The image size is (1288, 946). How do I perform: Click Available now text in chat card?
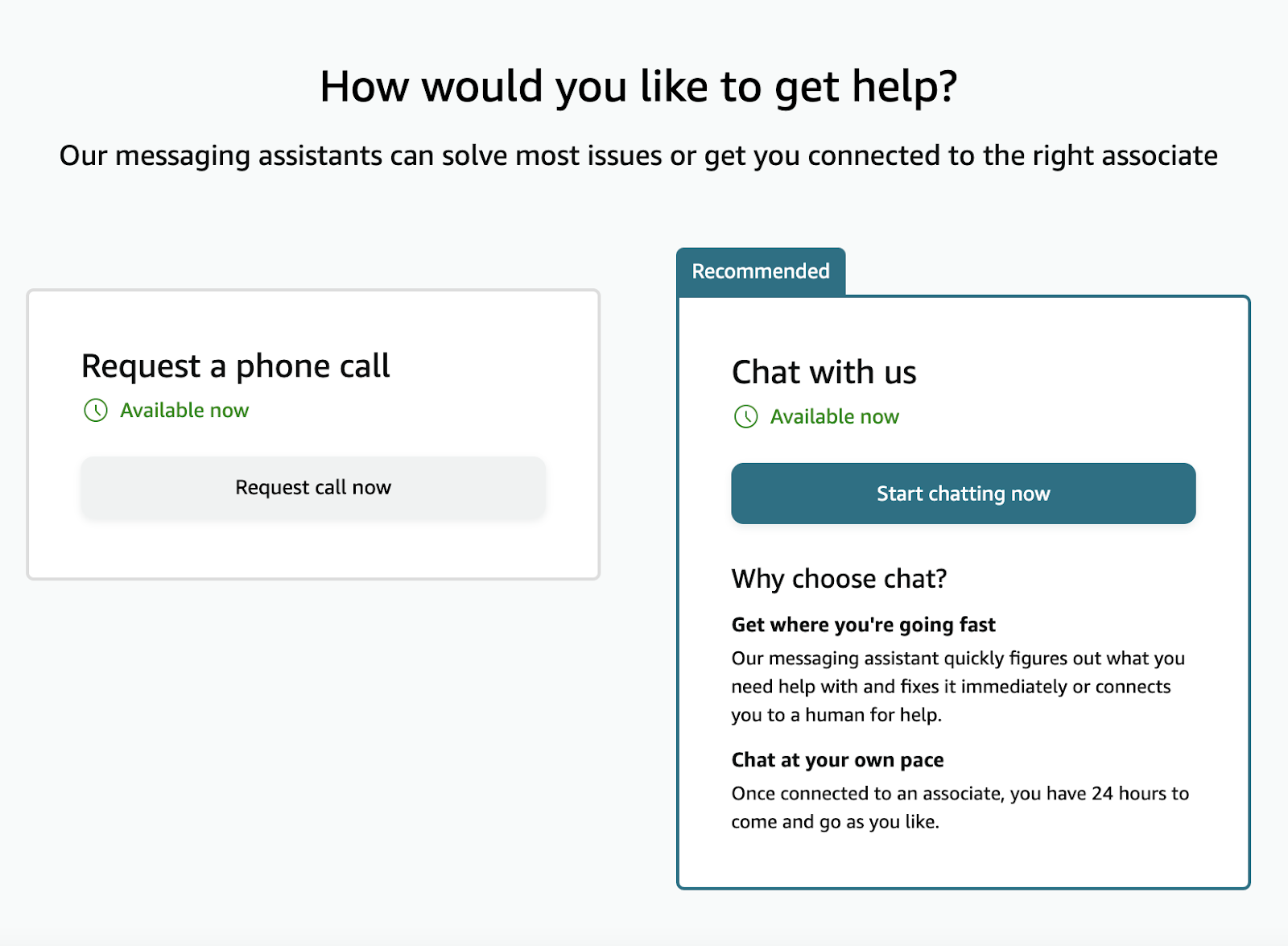tap(834, 417)
